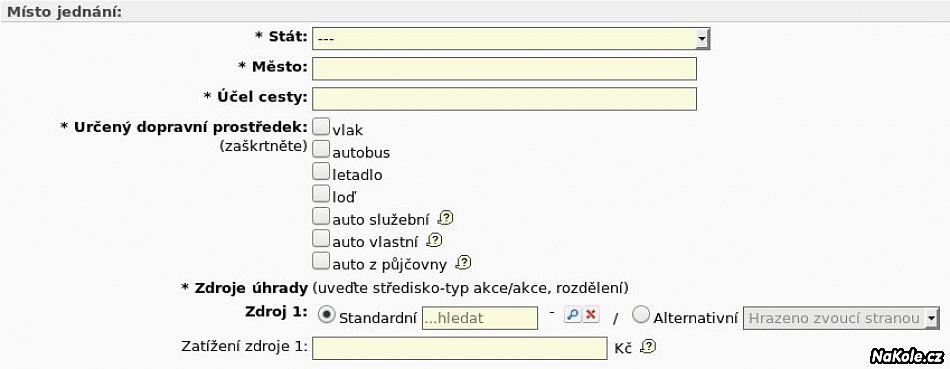Click the search magnifier icon for Zdroj 1
This screenshot has height=369, width=950.
coord(573,314)
